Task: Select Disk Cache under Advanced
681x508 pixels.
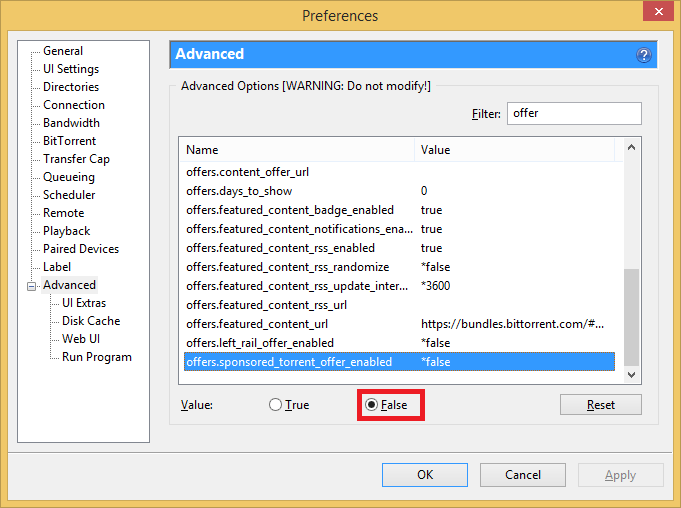Action: tap(90, 321)
